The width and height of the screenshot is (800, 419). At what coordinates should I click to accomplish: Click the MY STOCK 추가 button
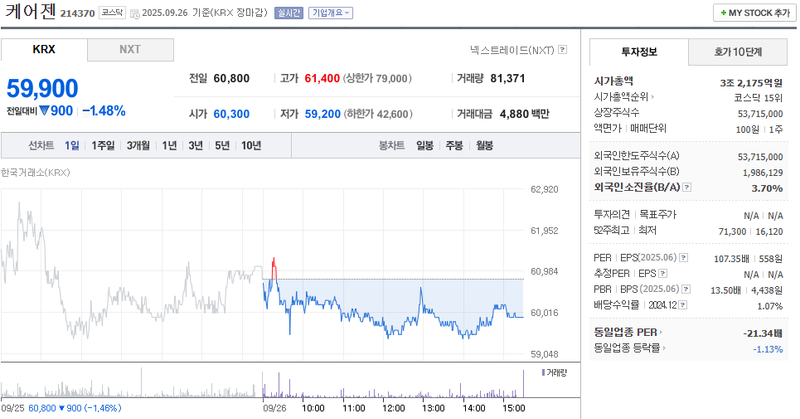click(x=755, y=13)
